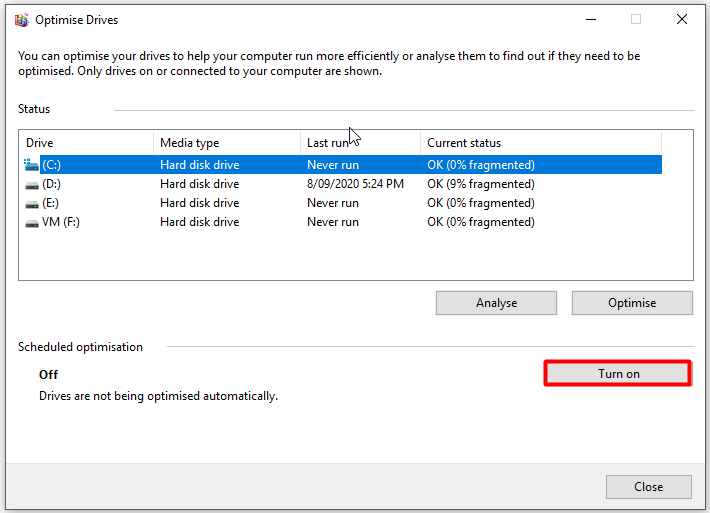Click the Optimise button
This screenshot has width=710, height=513.
point(632,303)
